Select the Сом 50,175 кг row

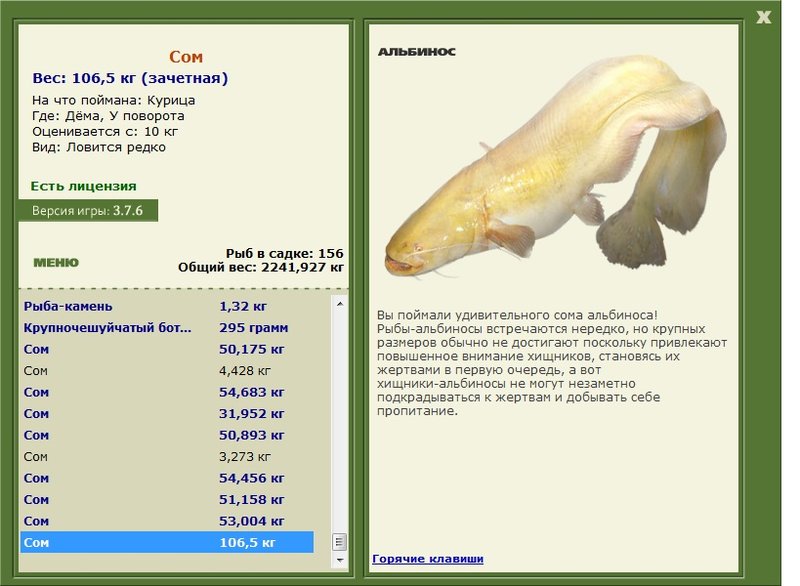click(x=167, y=349)
